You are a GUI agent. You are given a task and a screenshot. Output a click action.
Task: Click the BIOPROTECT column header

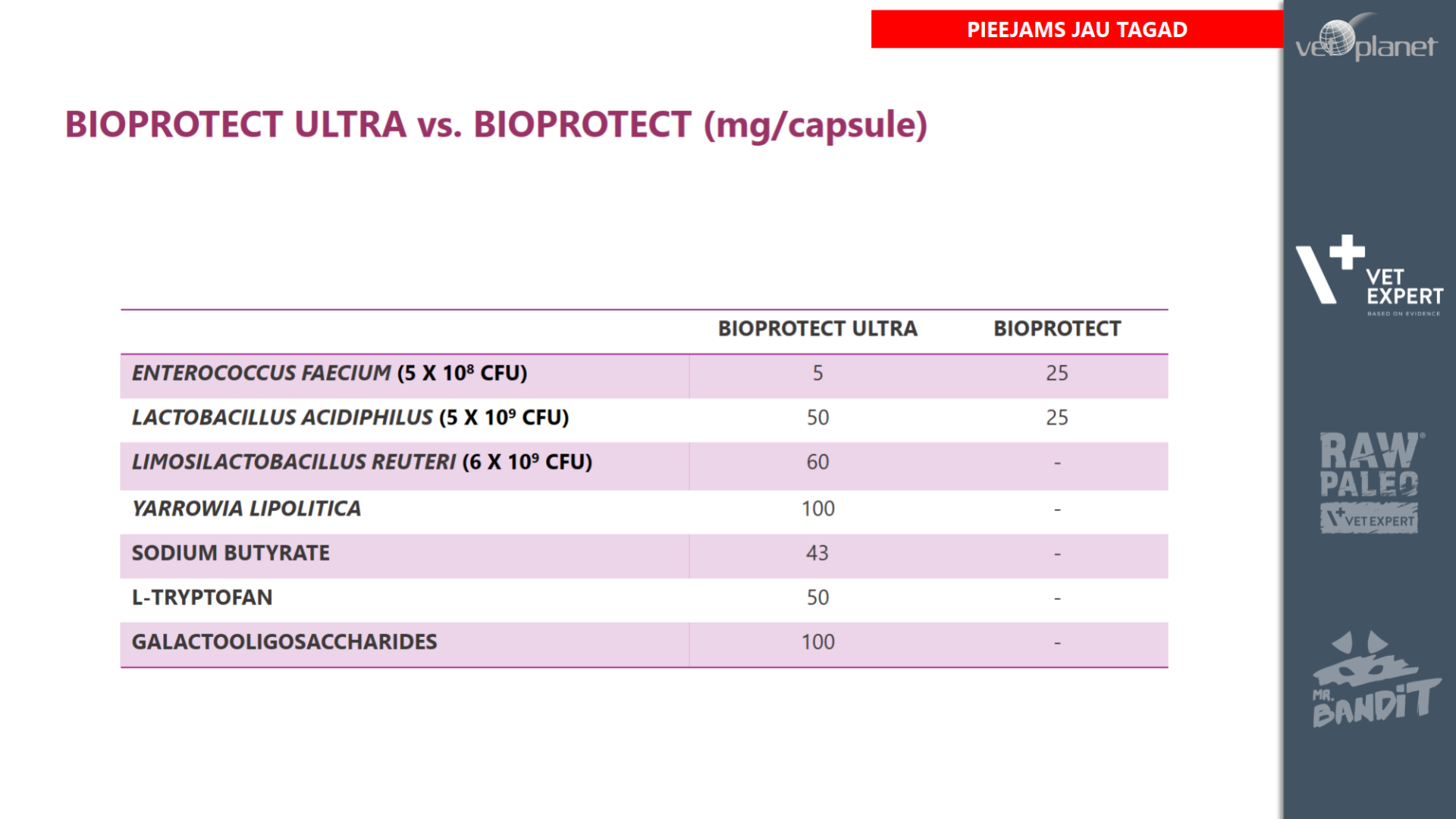pyautogui.click(x=1057, y=328)
